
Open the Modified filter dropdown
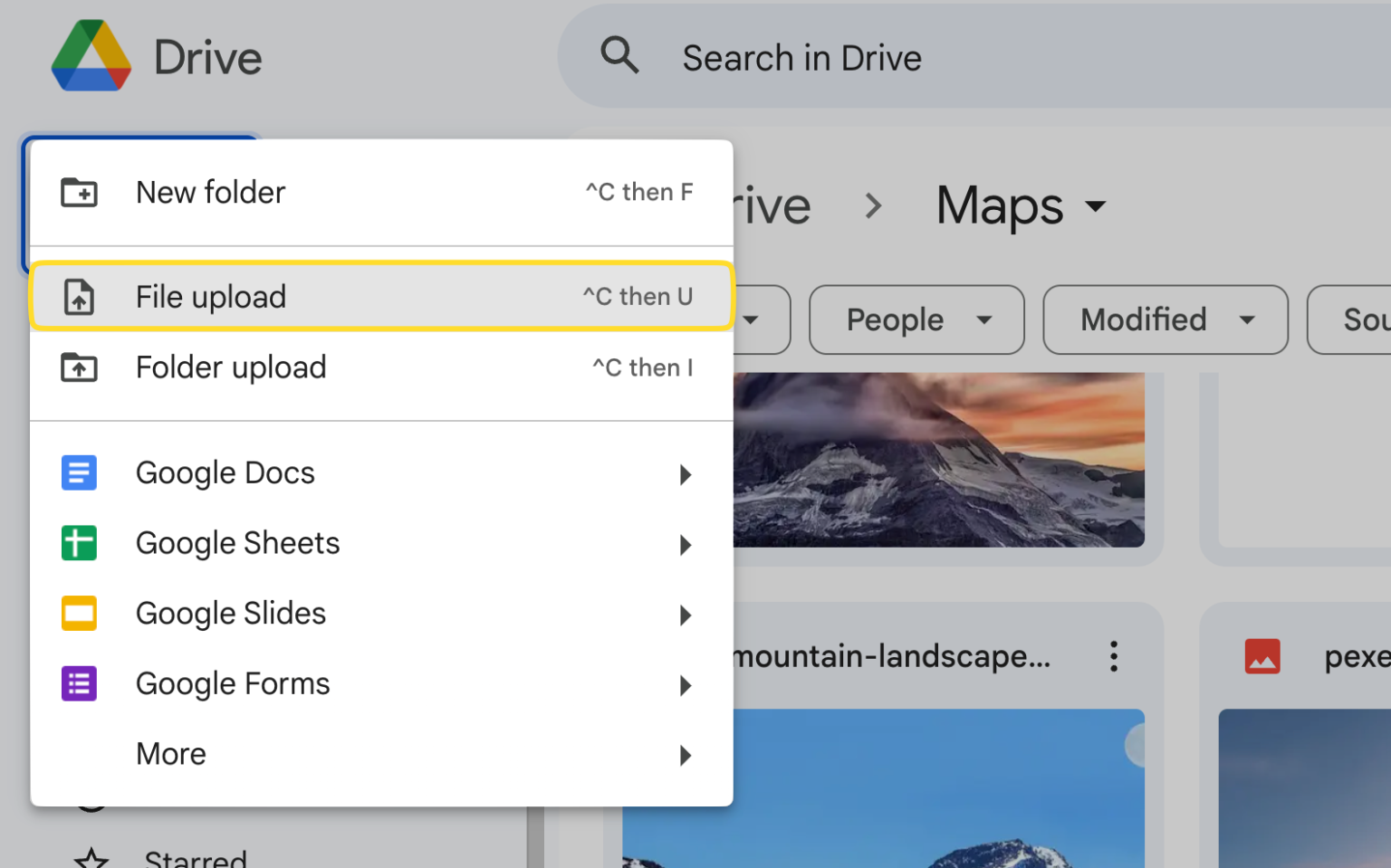point(1165,320)
